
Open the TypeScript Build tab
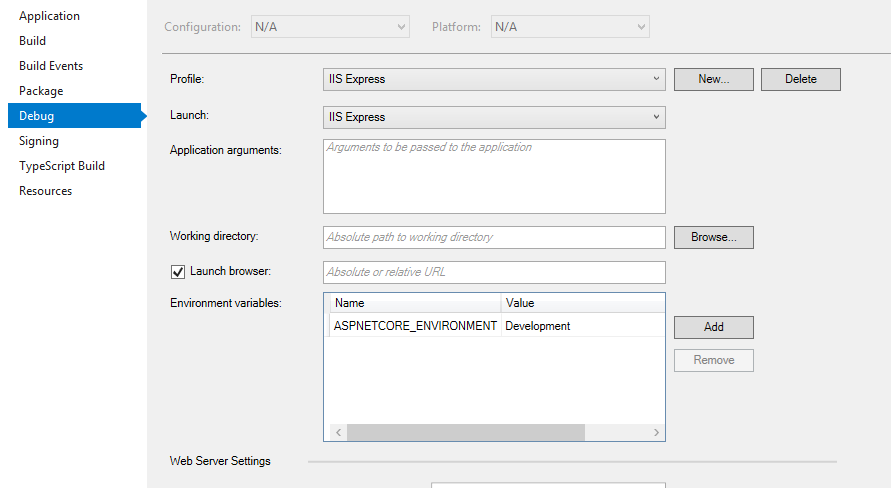coord(62,166)
